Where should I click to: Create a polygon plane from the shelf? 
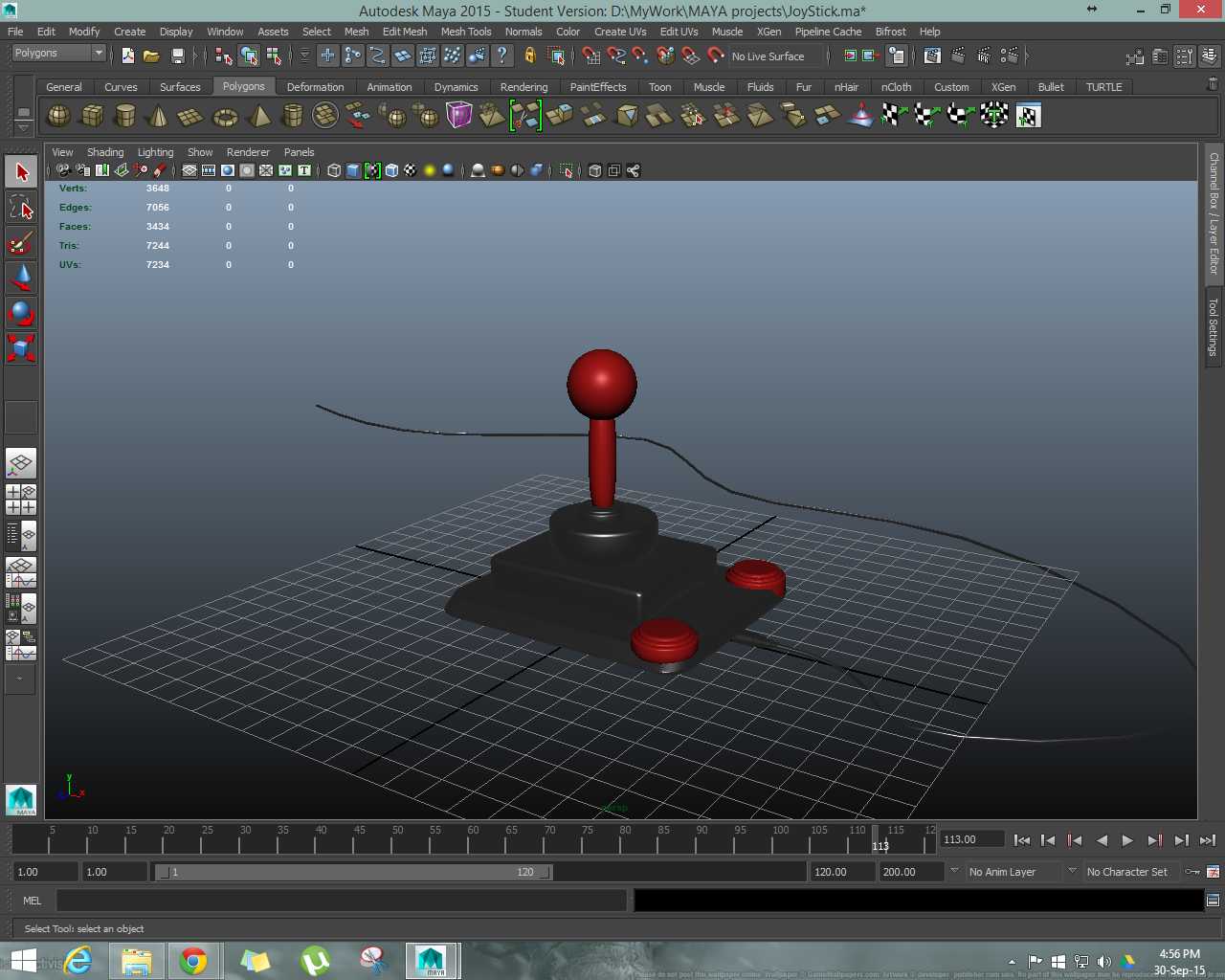coord(191,116)
